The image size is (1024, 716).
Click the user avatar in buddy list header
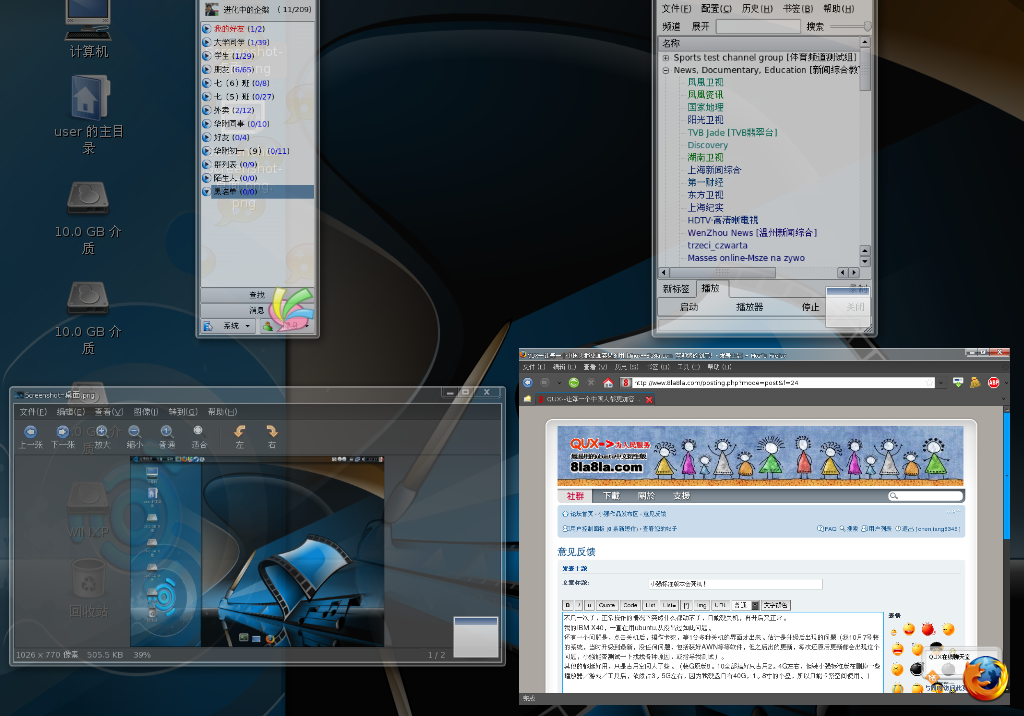coord(212,9)
